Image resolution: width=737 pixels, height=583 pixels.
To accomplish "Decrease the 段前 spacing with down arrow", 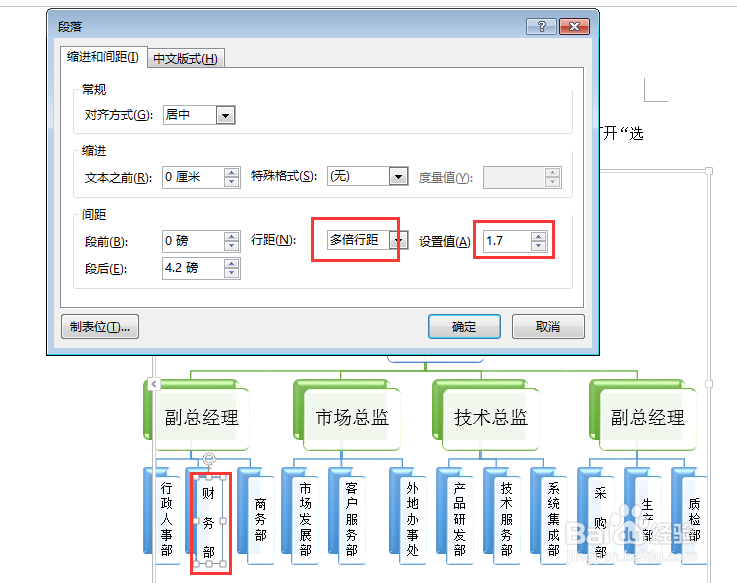I will (x=231, y=246).
